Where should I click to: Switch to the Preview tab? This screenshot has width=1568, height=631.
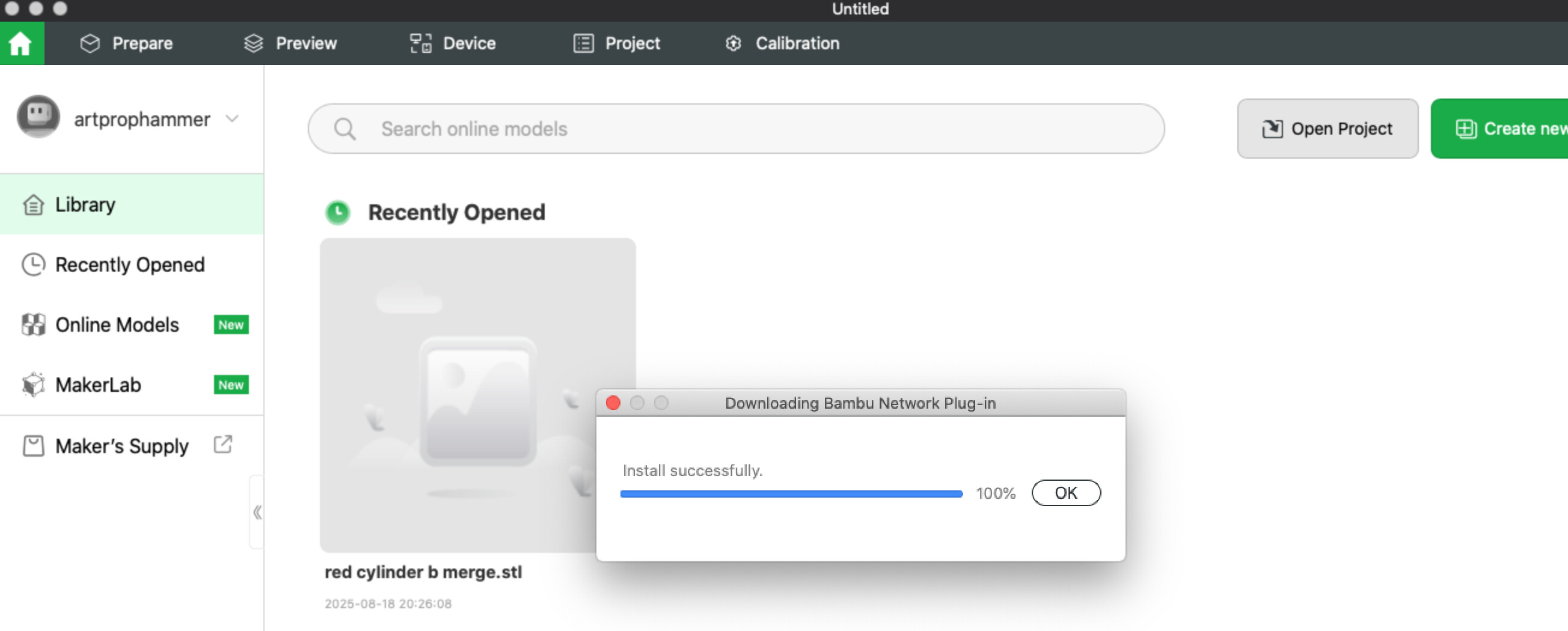tap(290, 43)
